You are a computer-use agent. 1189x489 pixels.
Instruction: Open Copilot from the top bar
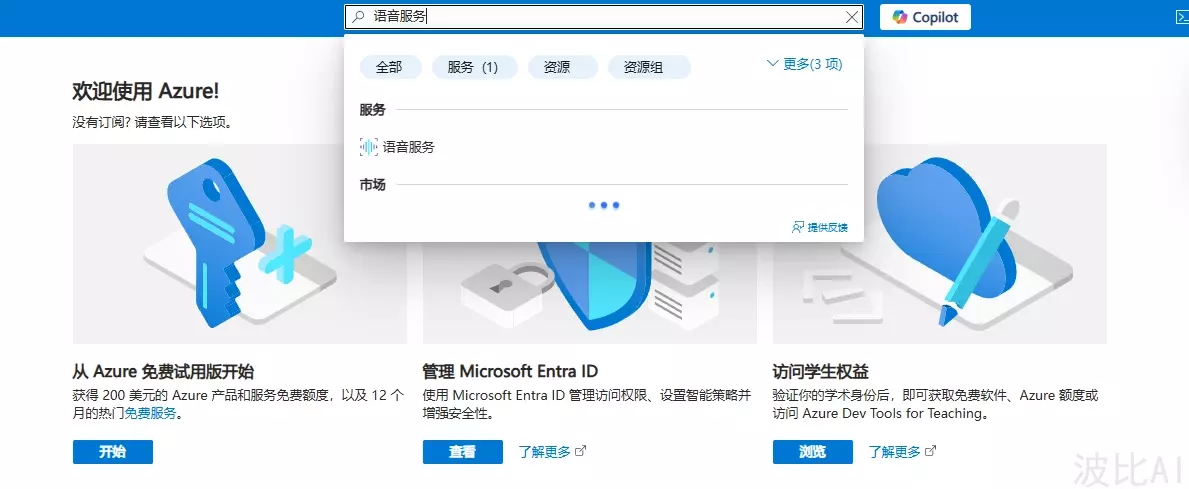click(925, 17)
